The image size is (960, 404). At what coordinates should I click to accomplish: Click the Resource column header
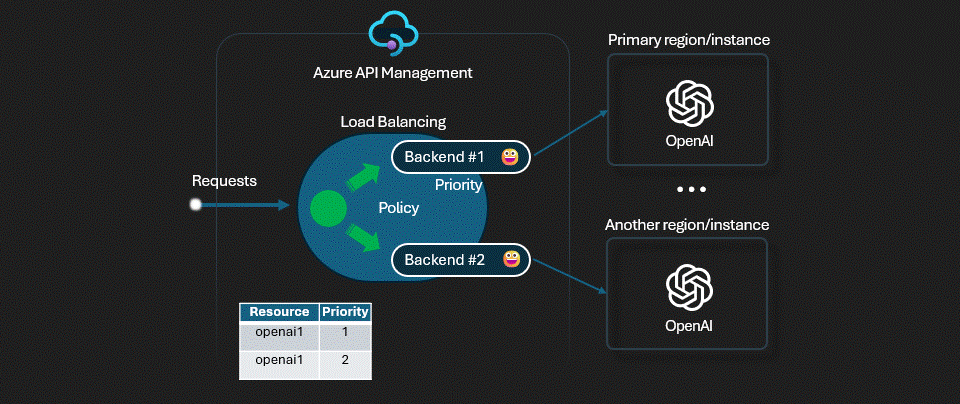(x=279, y=312)
